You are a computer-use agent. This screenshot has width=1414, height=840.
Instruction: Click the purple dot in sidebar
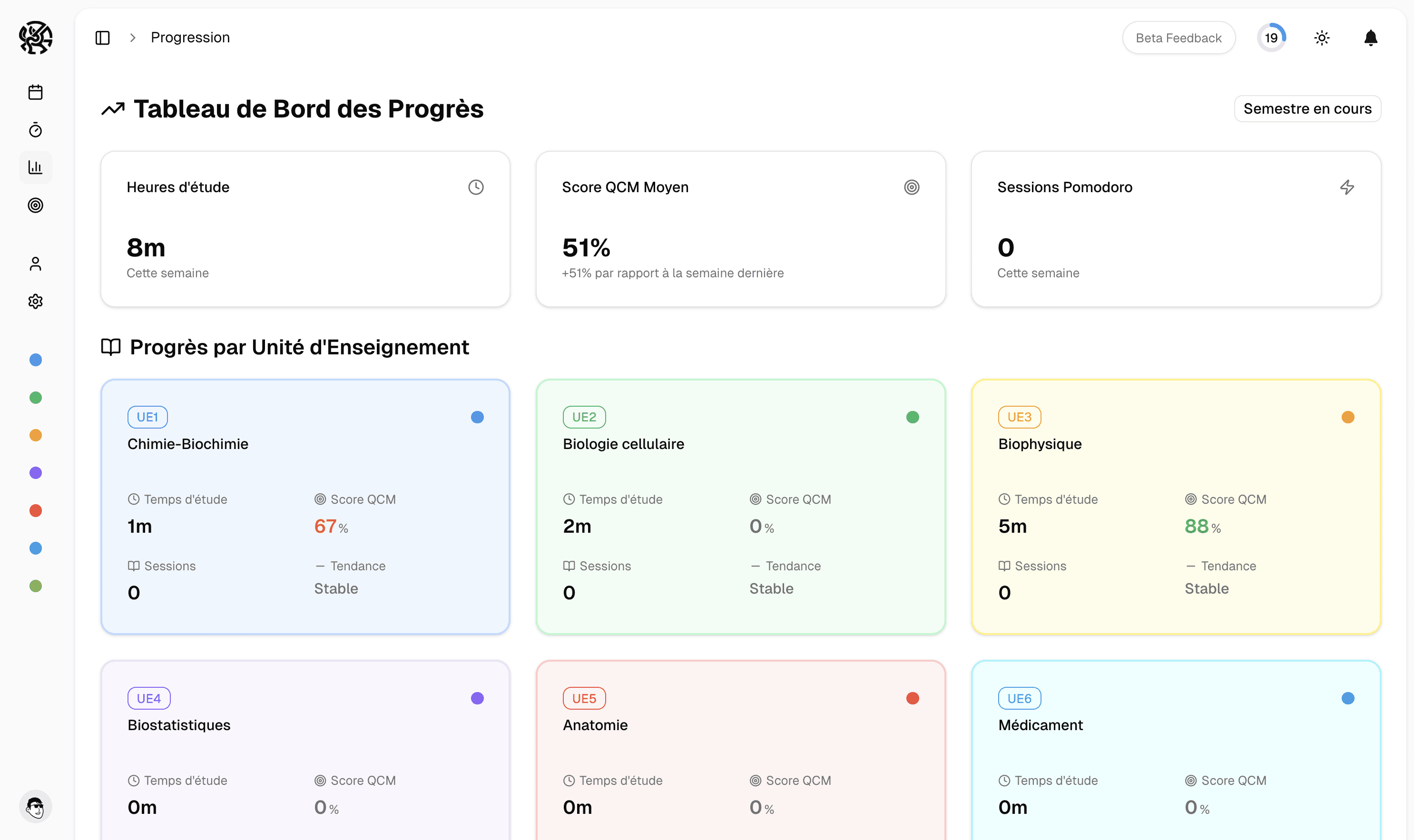pos(35,473)
